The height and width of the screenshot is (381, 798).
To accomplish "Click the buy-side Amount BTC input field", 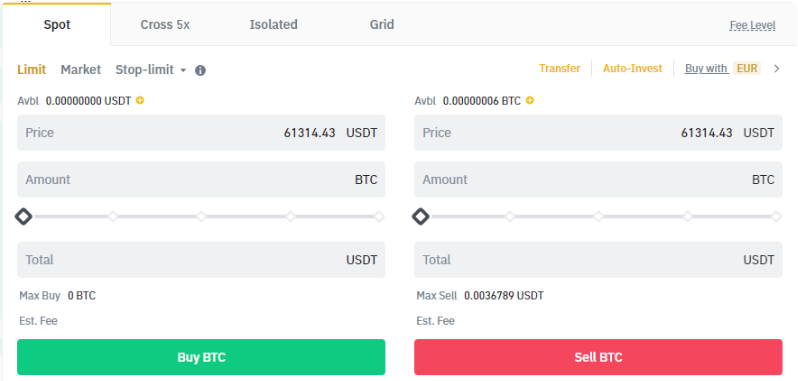I will [201, 180].
